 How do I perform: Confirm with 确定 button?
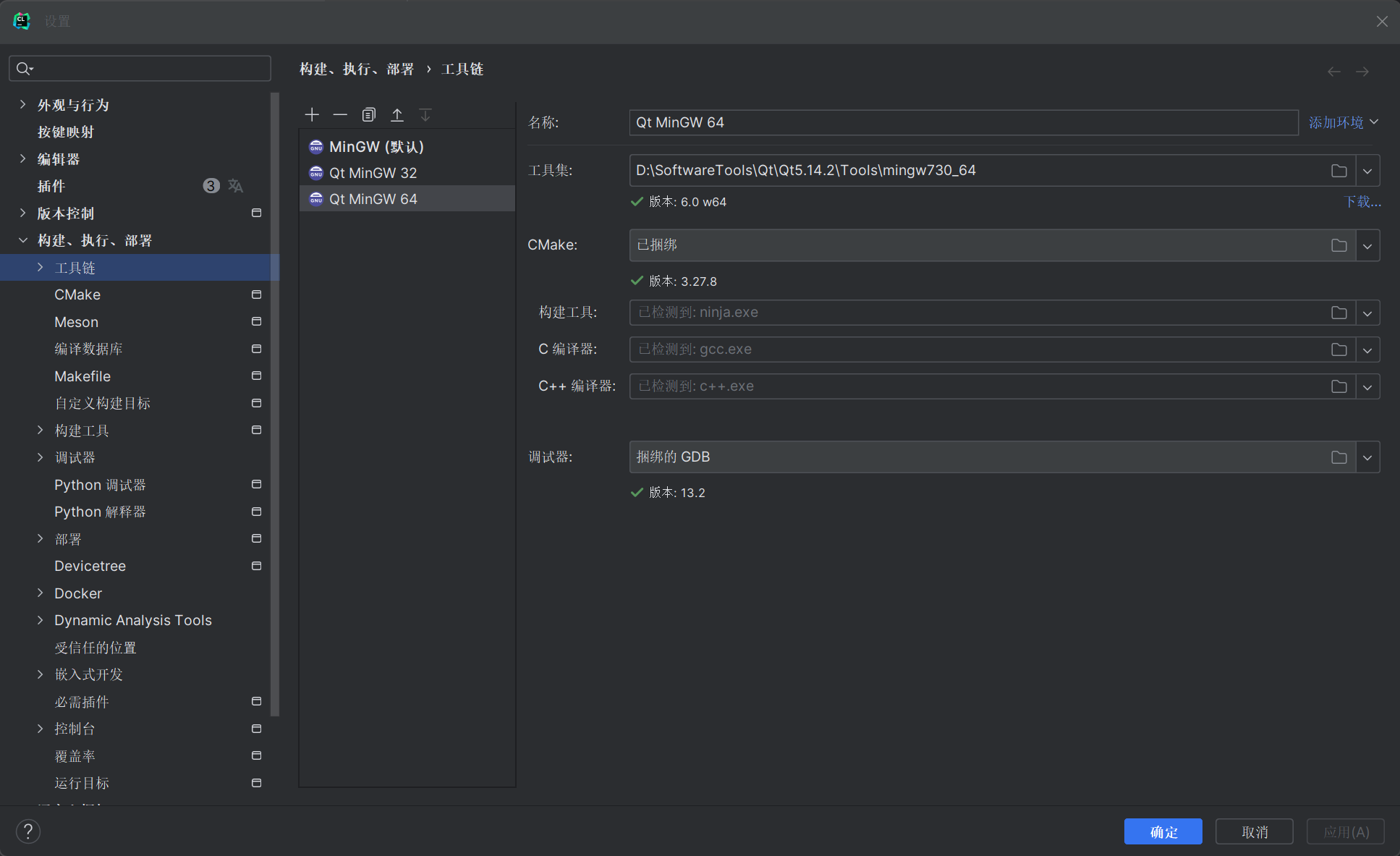1163,831
